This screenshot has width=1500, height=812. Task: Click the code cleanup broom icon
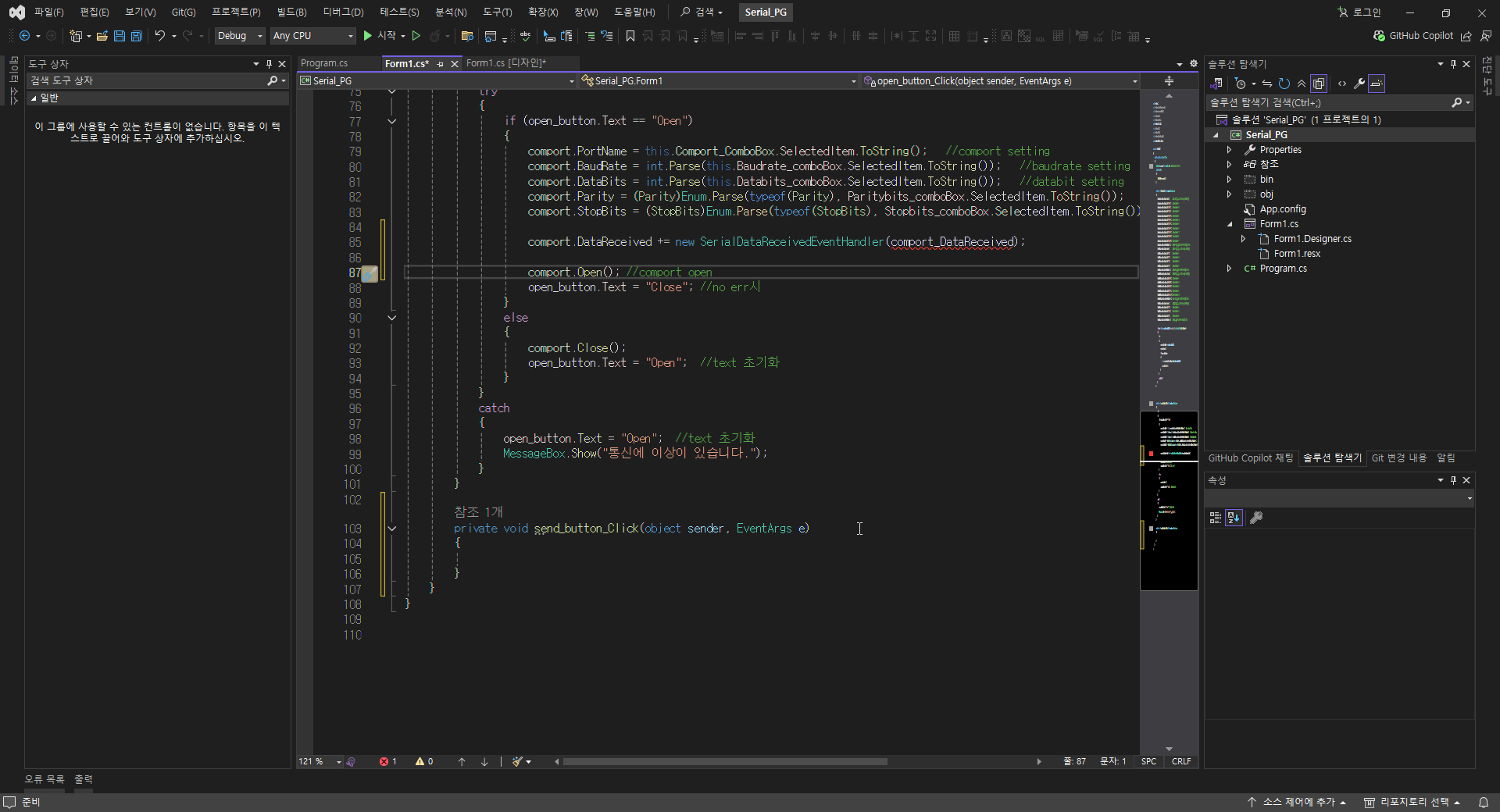[x=518, y=761]
